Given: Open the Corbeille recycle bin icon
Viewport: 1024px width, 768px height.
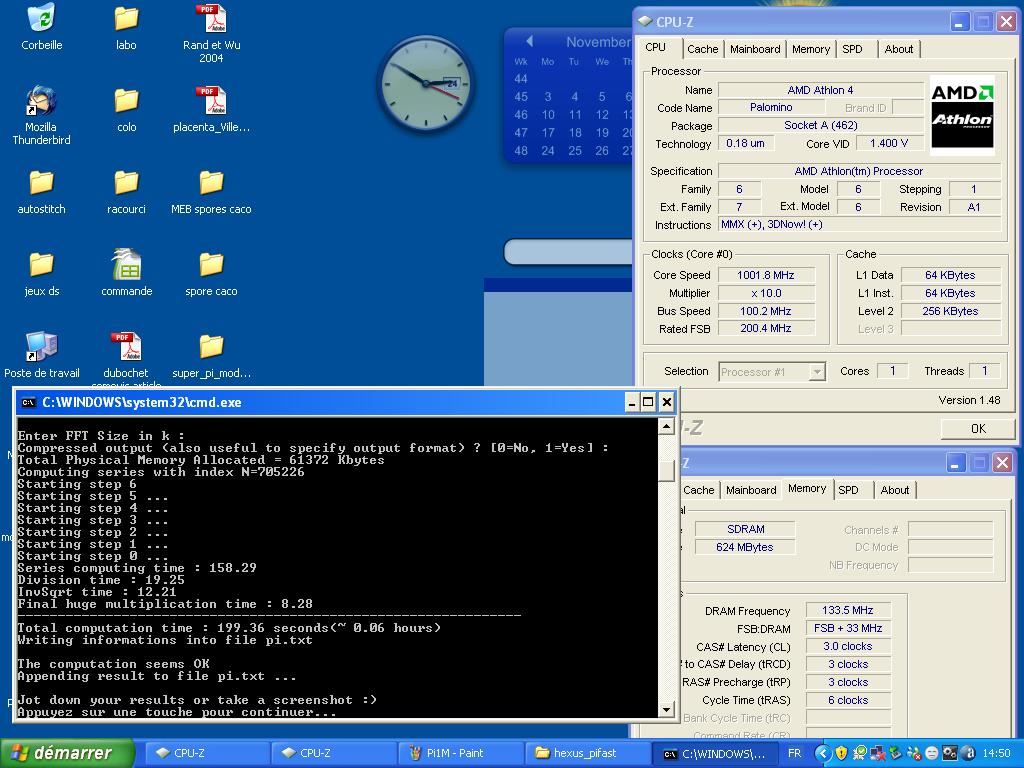Looking at the screenshot, I should [x=42, y=18].
